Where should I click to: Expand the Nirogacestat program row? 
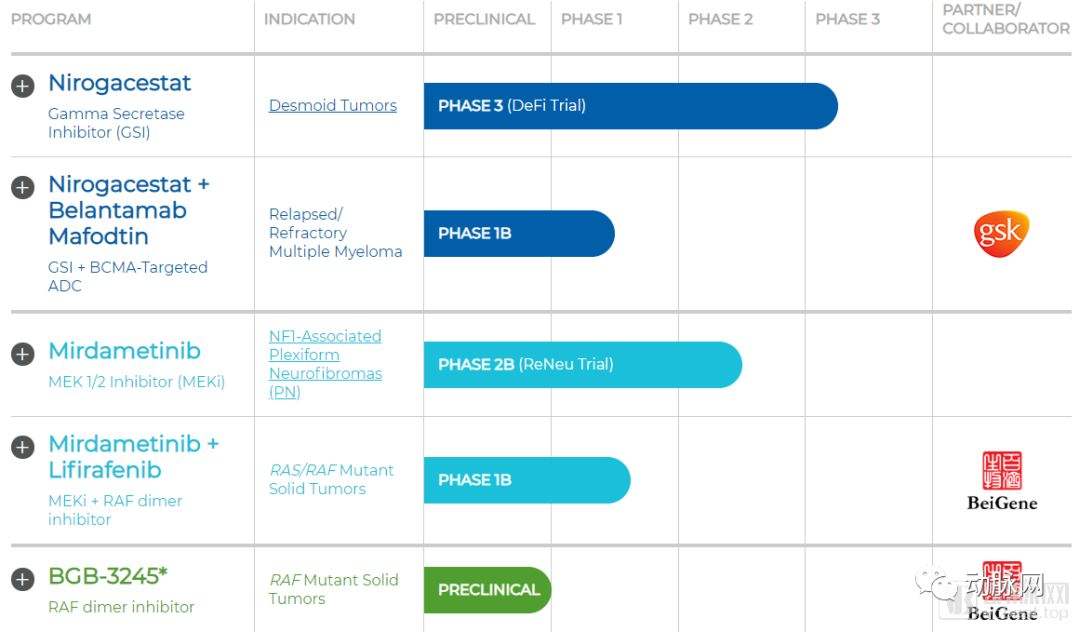(22, 86)
